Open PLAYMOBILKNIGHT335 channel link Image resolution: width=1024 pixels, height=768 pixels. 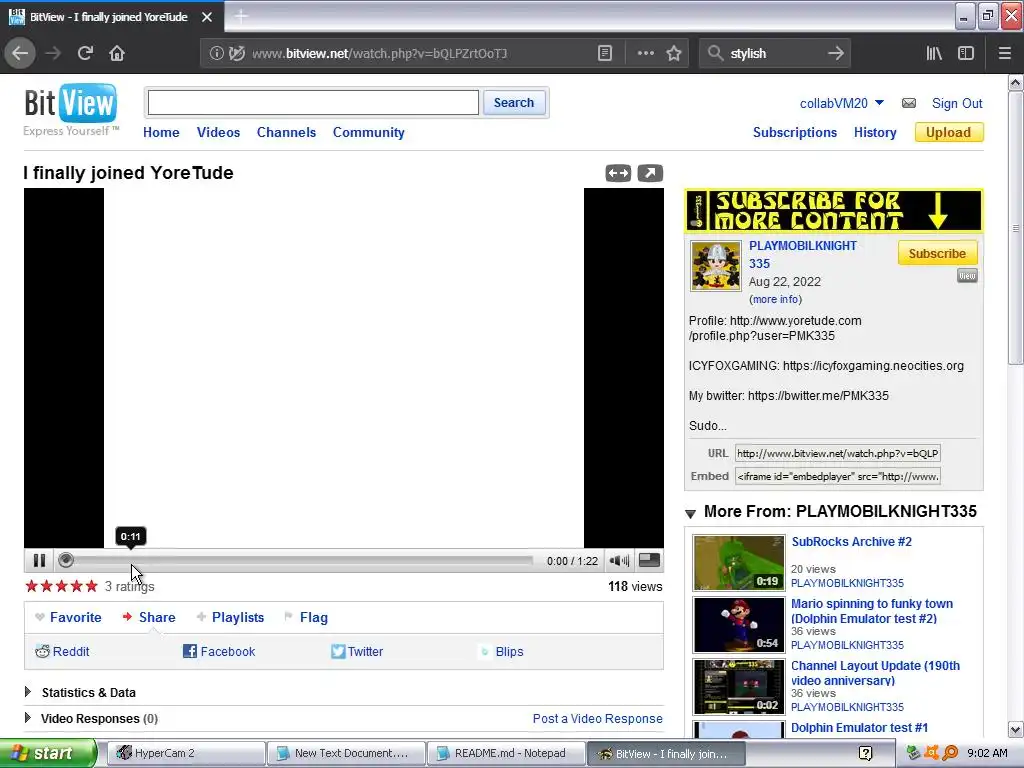pyautogui.click(x=803, y=255)
